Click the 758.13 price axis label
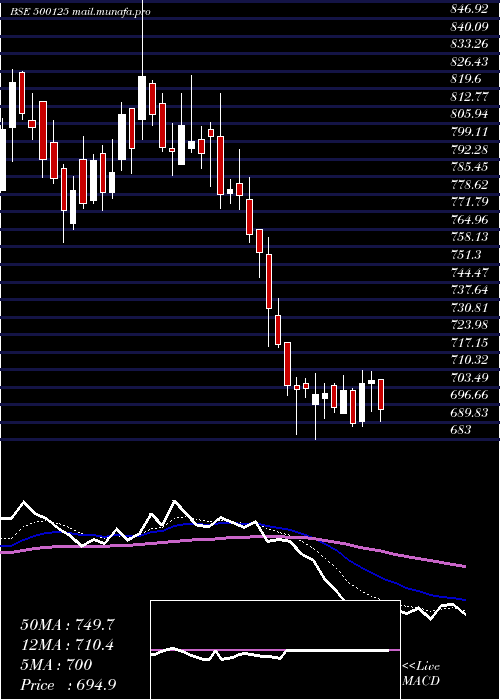Image resolution: width=500 pixels, height=700 pixels. tap(469, 237)
